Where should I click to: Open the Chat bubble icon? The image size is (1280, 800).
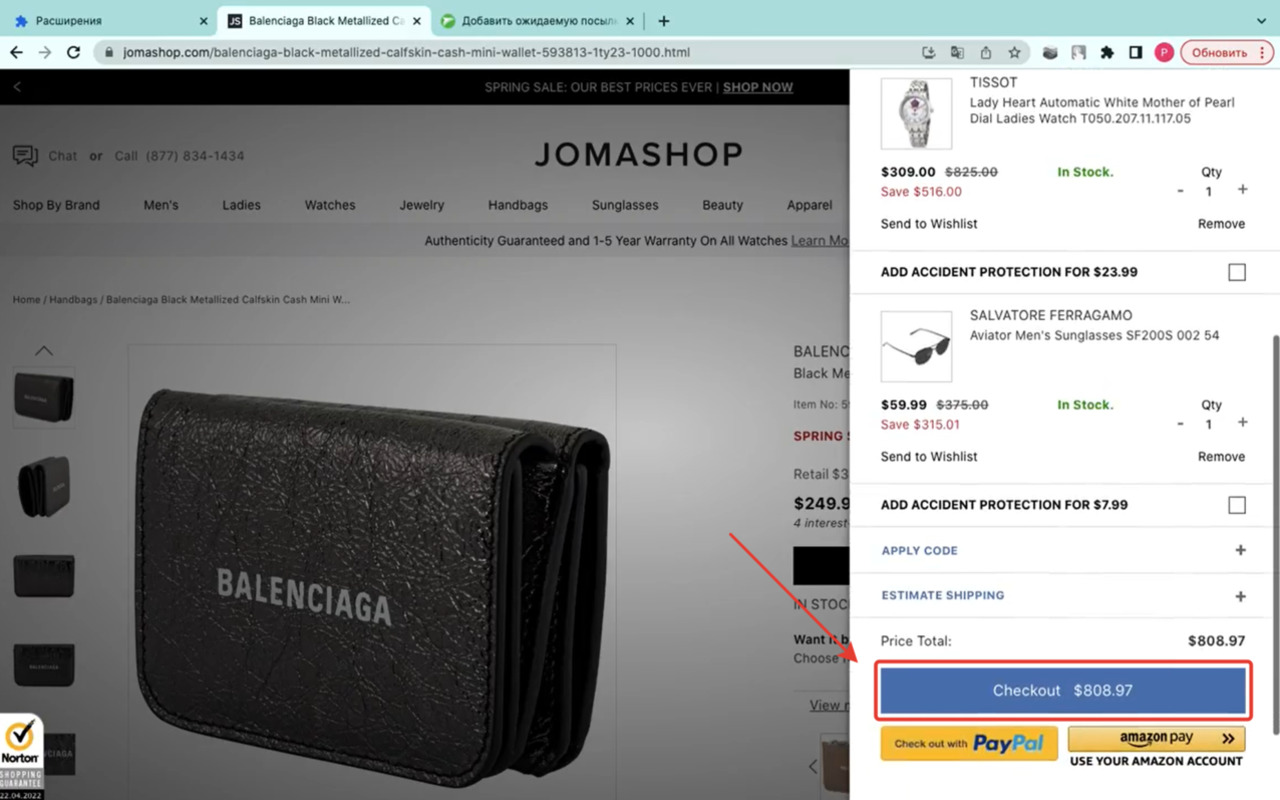pos(25,156)
